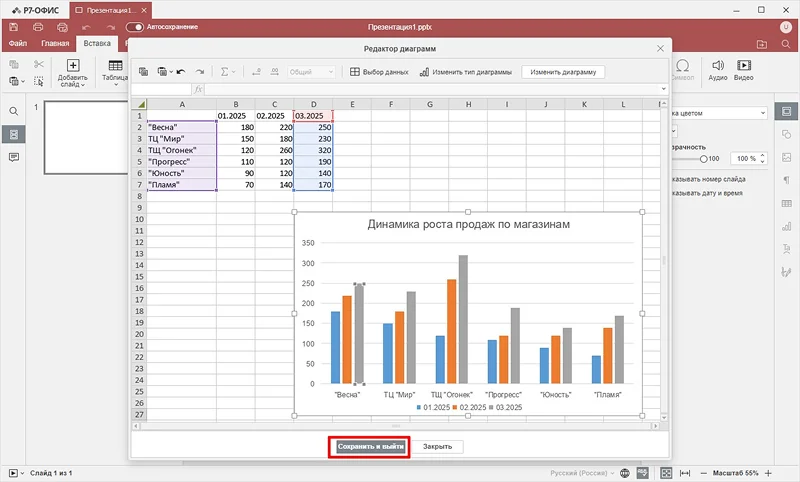Viewport: 800px width, 482px height.
Task: Redo in the chart editor toolbar
Action: [x=200, y=72]
